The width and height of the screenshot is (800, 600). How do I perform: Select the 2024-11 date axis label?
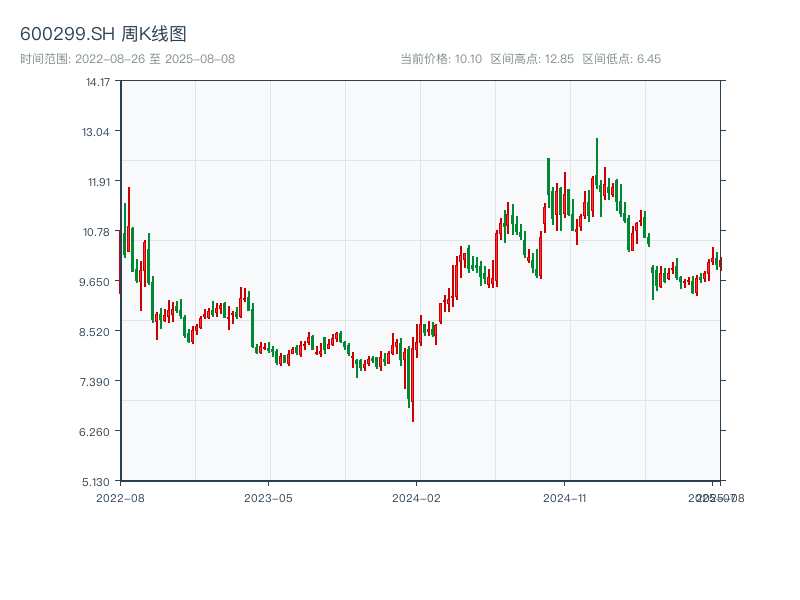[565, 497]
